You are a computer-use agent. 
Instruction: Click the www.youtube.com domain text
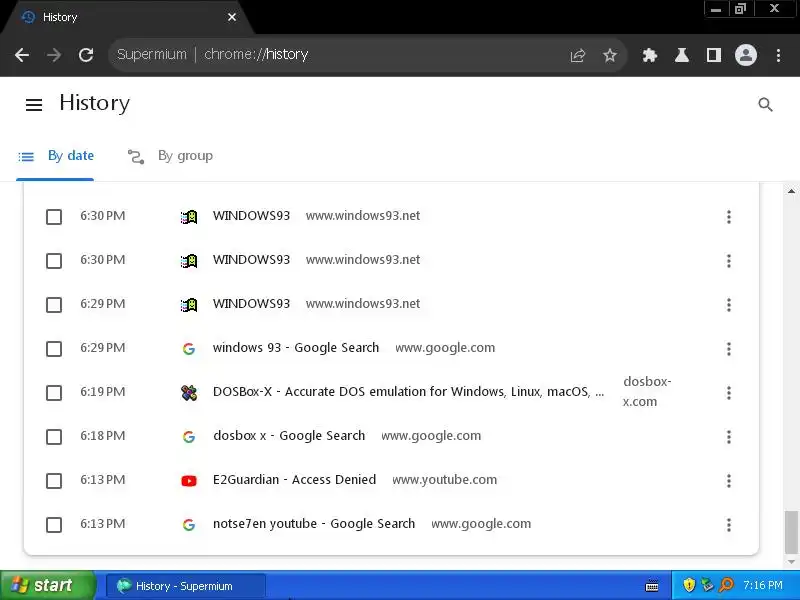444,480
